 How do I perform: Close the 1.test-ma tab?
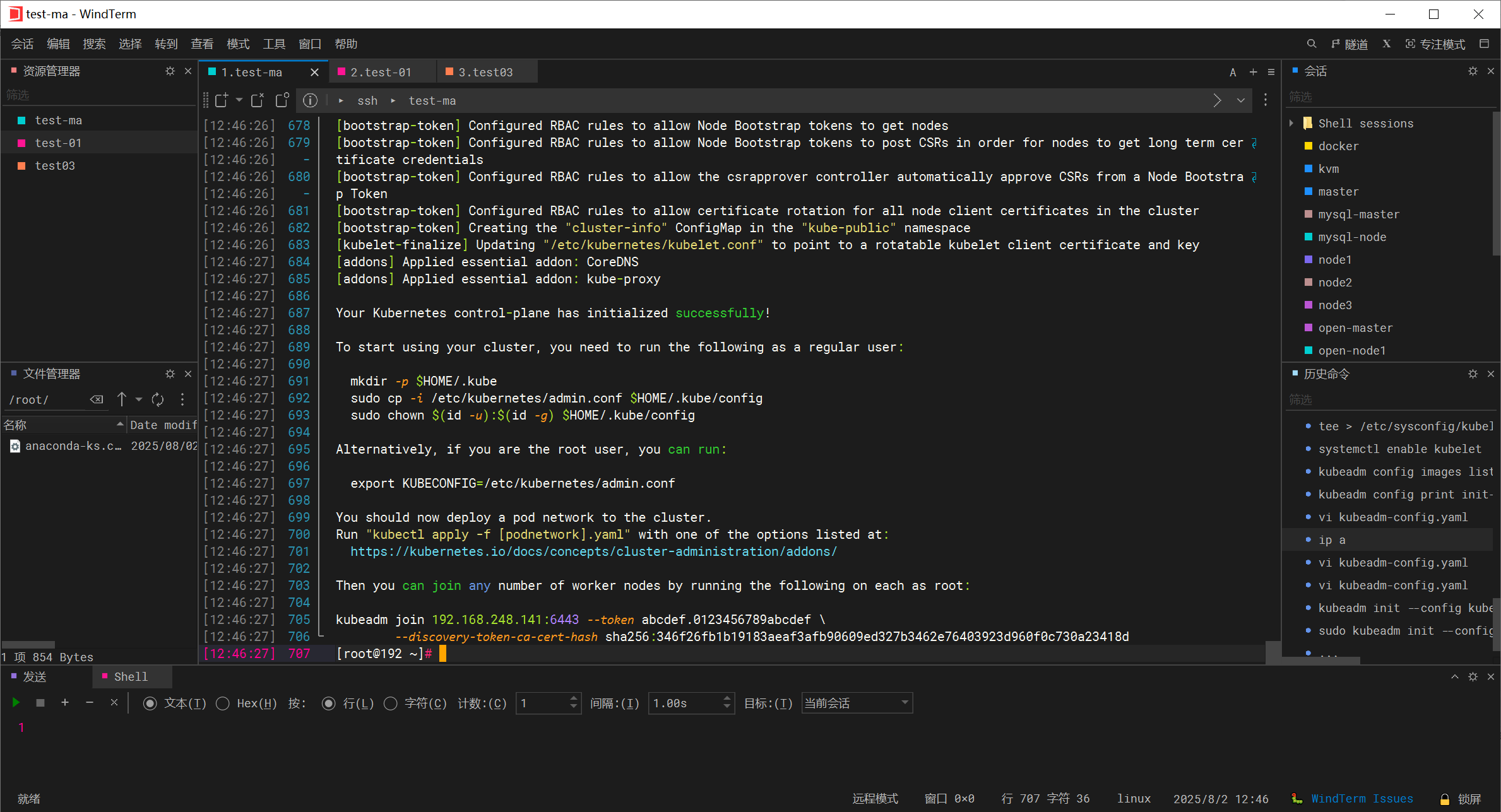314,73
